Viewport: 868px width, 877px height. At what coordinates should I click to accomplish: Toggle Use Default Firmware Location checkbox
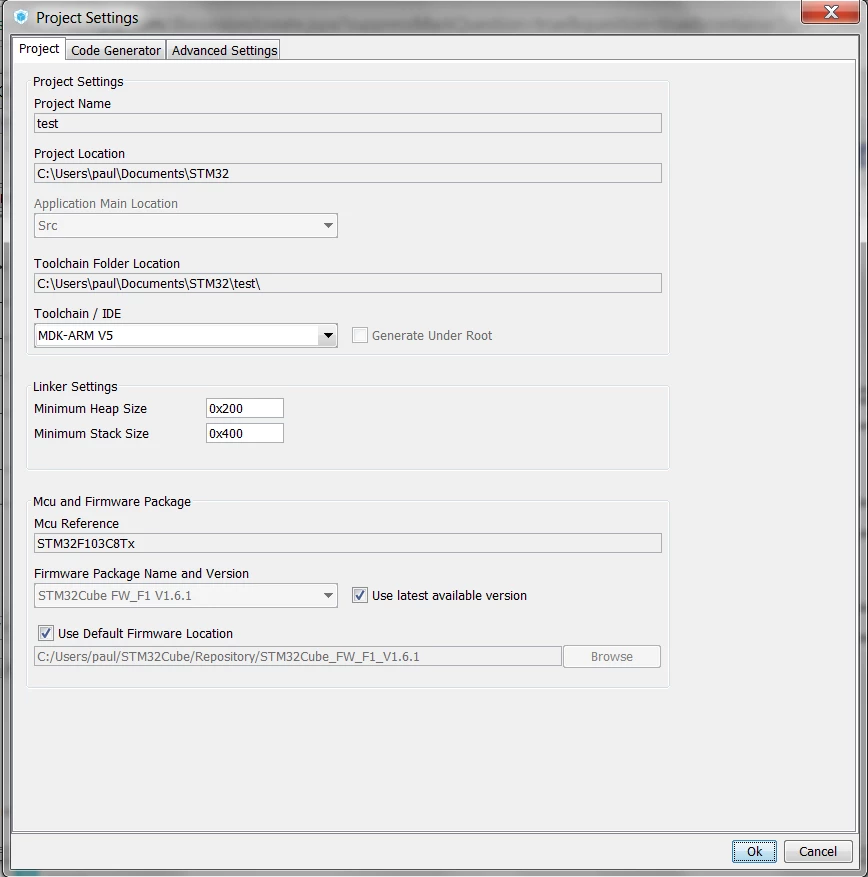pyautogui.click(x=46, y=633)
